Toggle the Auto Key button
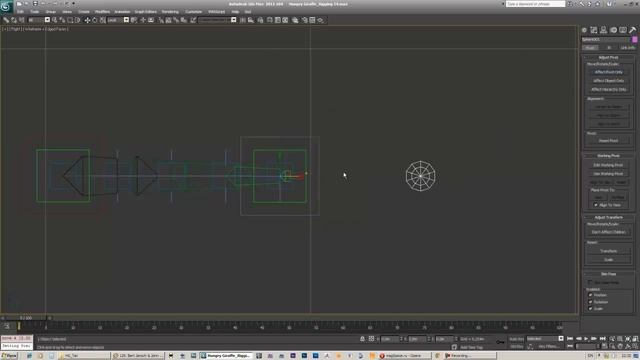640x360 pixels. click(x=517, y=339)
